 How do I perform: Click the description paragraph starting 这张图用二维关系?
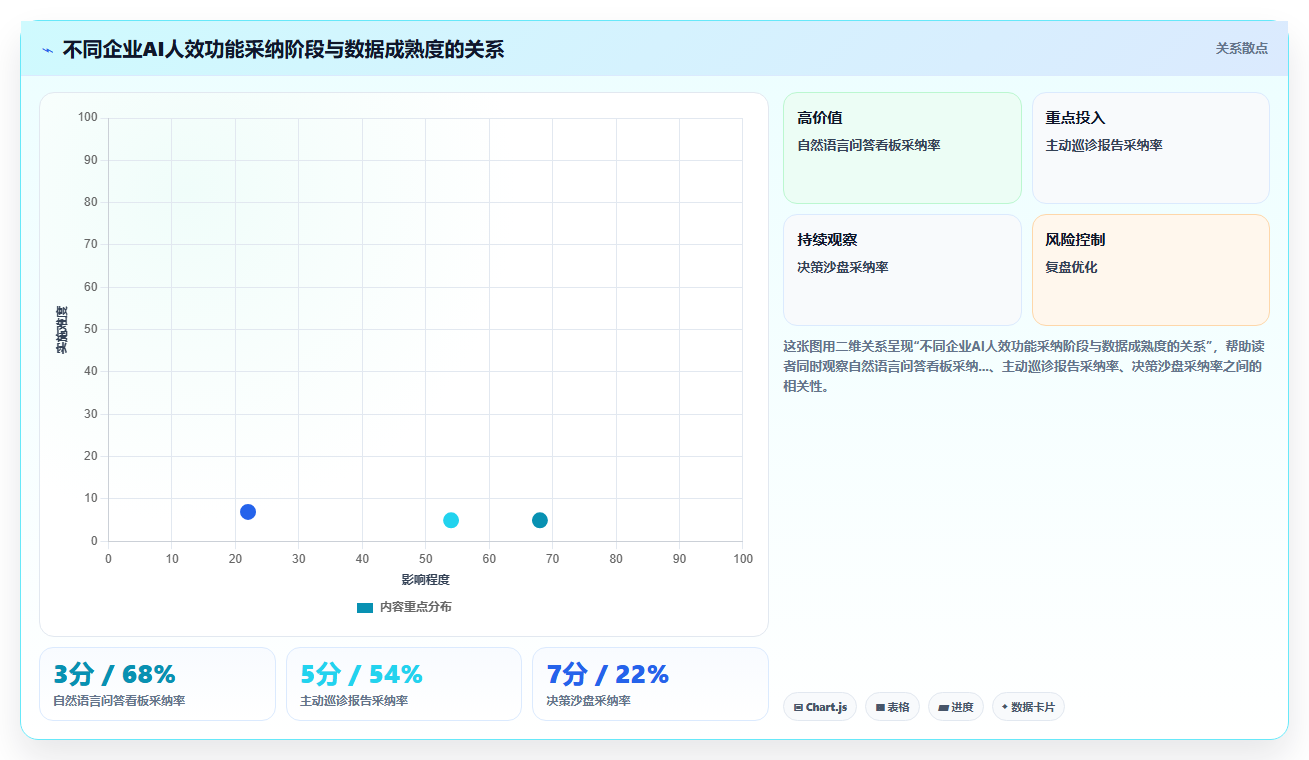point(1024,366)
